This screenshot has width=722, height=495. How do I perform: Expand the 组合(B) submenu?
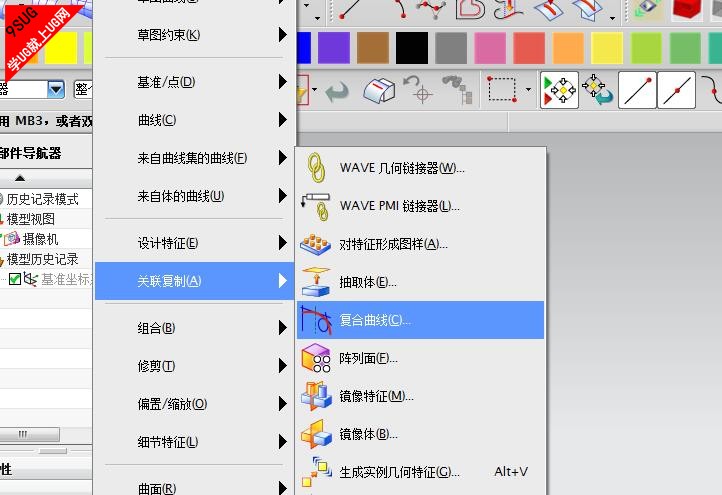tap(194, 328)
